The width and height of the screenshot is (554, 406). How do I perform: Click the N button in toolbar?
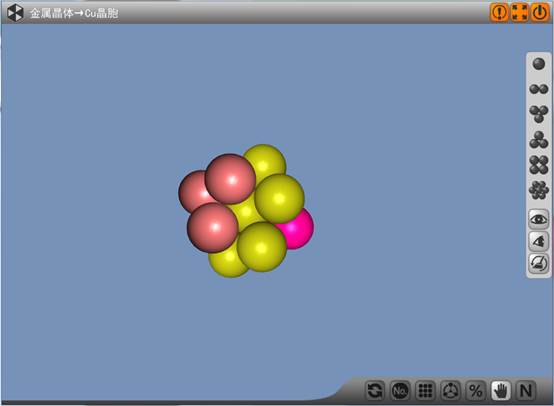[526, 391]
